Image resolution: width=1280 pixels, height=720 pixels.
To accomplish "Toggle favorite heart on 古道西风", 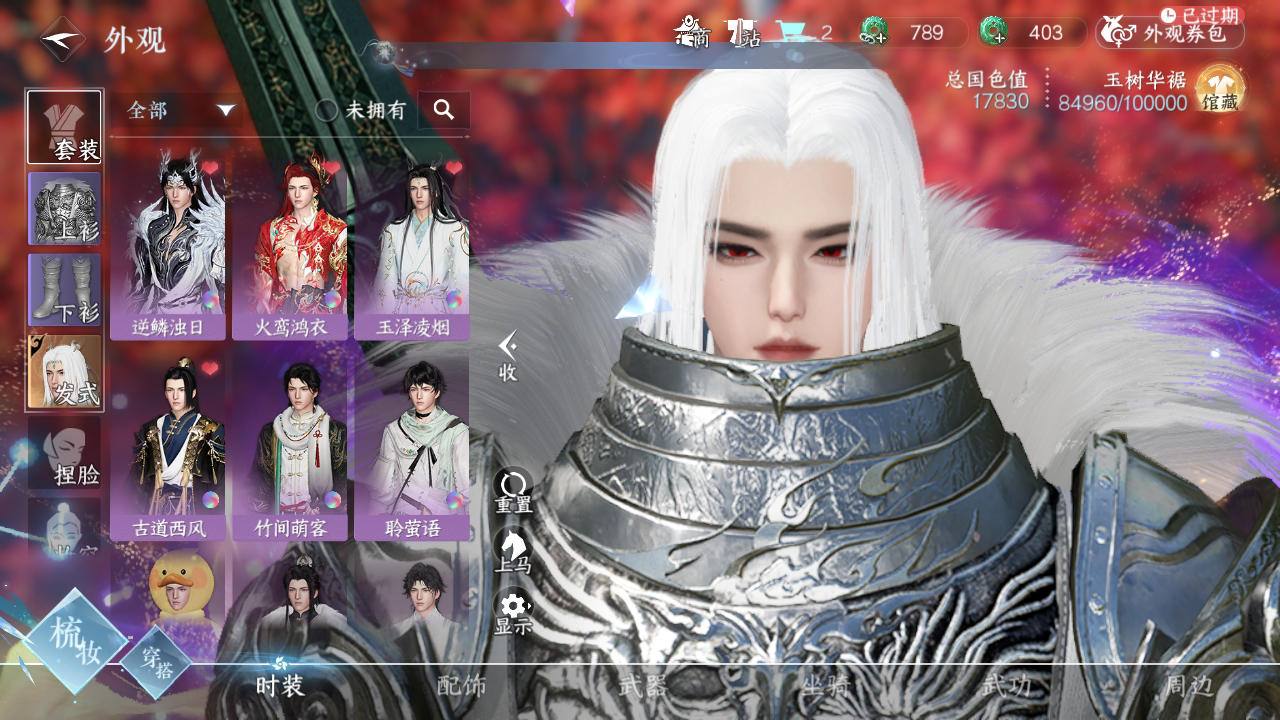I will [x=210, y=369].
